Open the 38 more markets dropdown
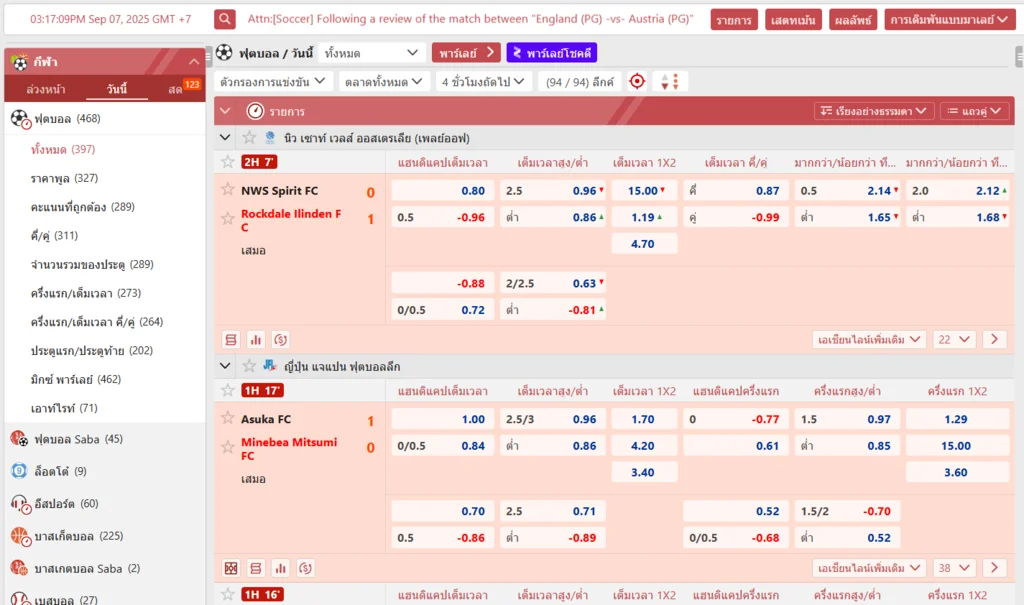 pos(954,568)
